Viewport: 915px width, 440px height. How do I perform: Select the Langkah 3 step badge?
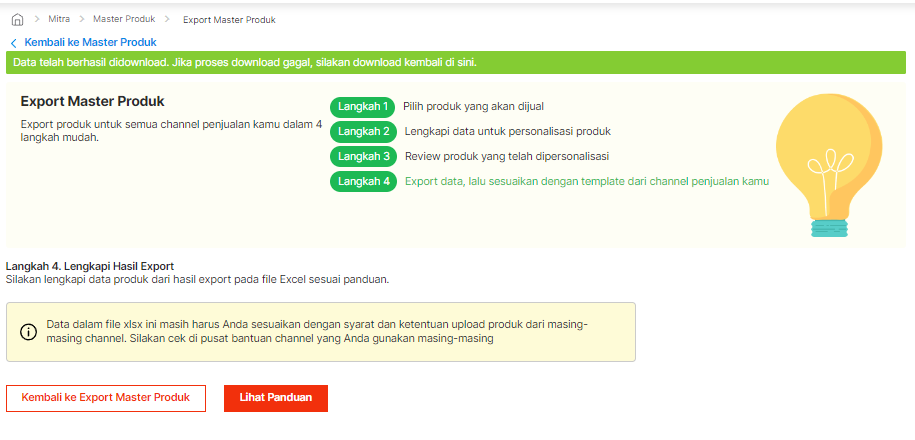pos(363,156)
